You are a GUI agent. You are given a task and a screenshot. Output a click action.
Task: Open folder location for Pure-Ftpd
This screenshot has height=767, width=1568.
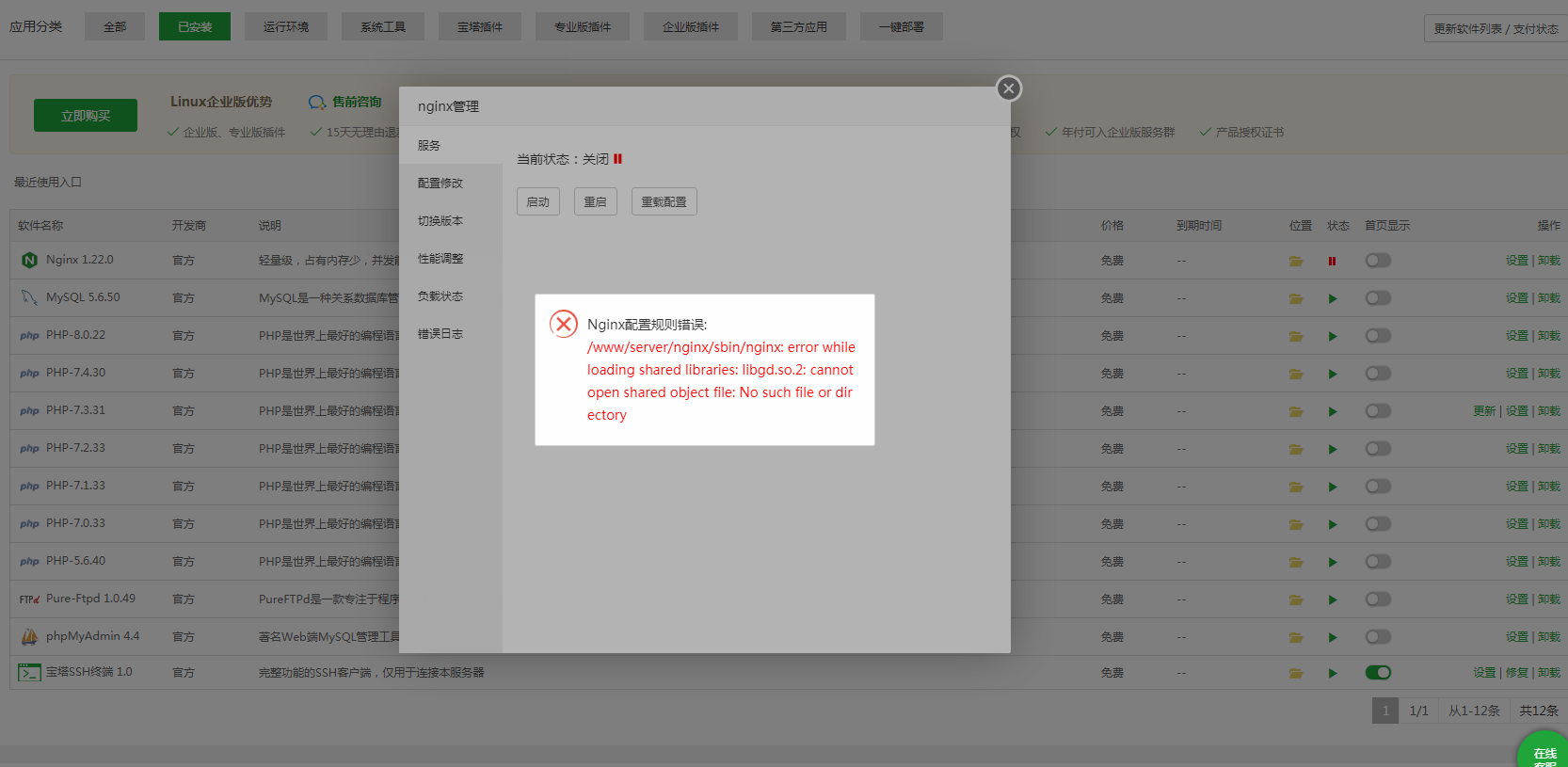(1296, 599)
